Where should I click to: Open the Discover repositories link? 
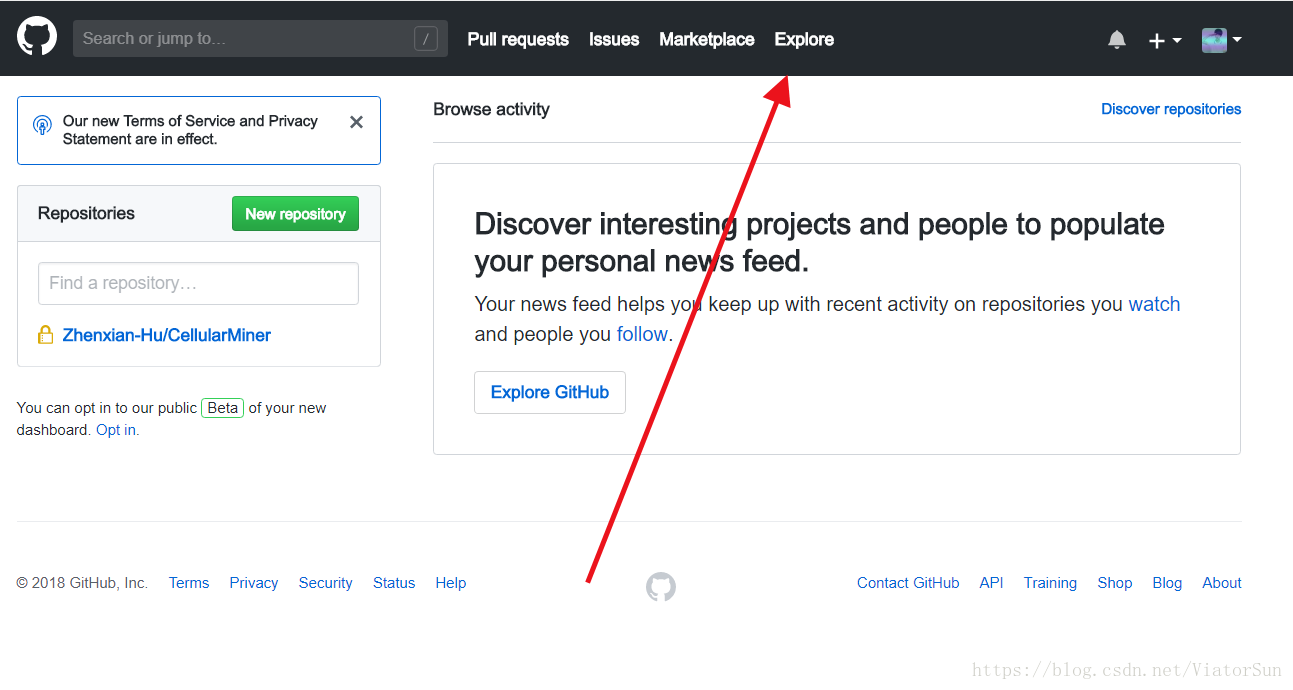[x=1171, y=109]
